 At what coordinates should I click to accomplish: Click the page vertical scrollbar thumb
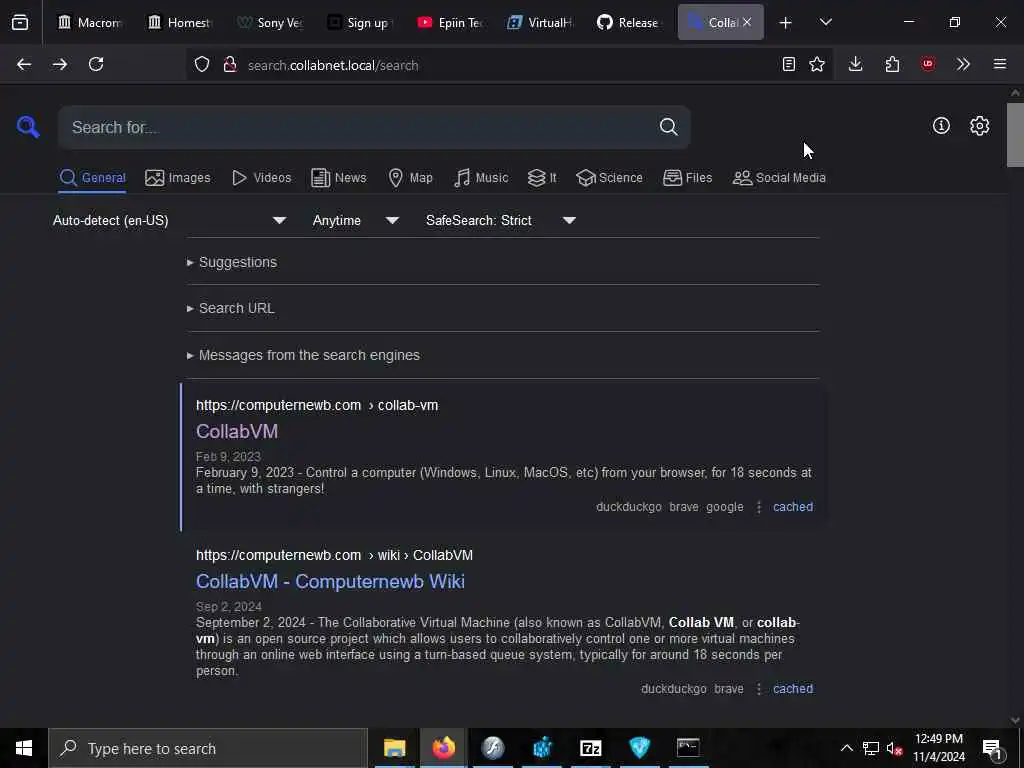[x=1015, y=135]
